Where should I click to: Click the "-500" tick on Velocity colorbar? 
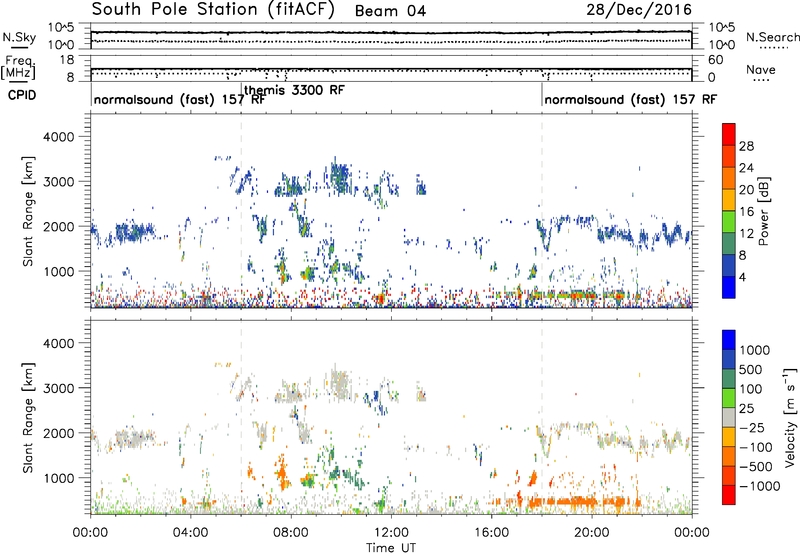coord(755,466)
